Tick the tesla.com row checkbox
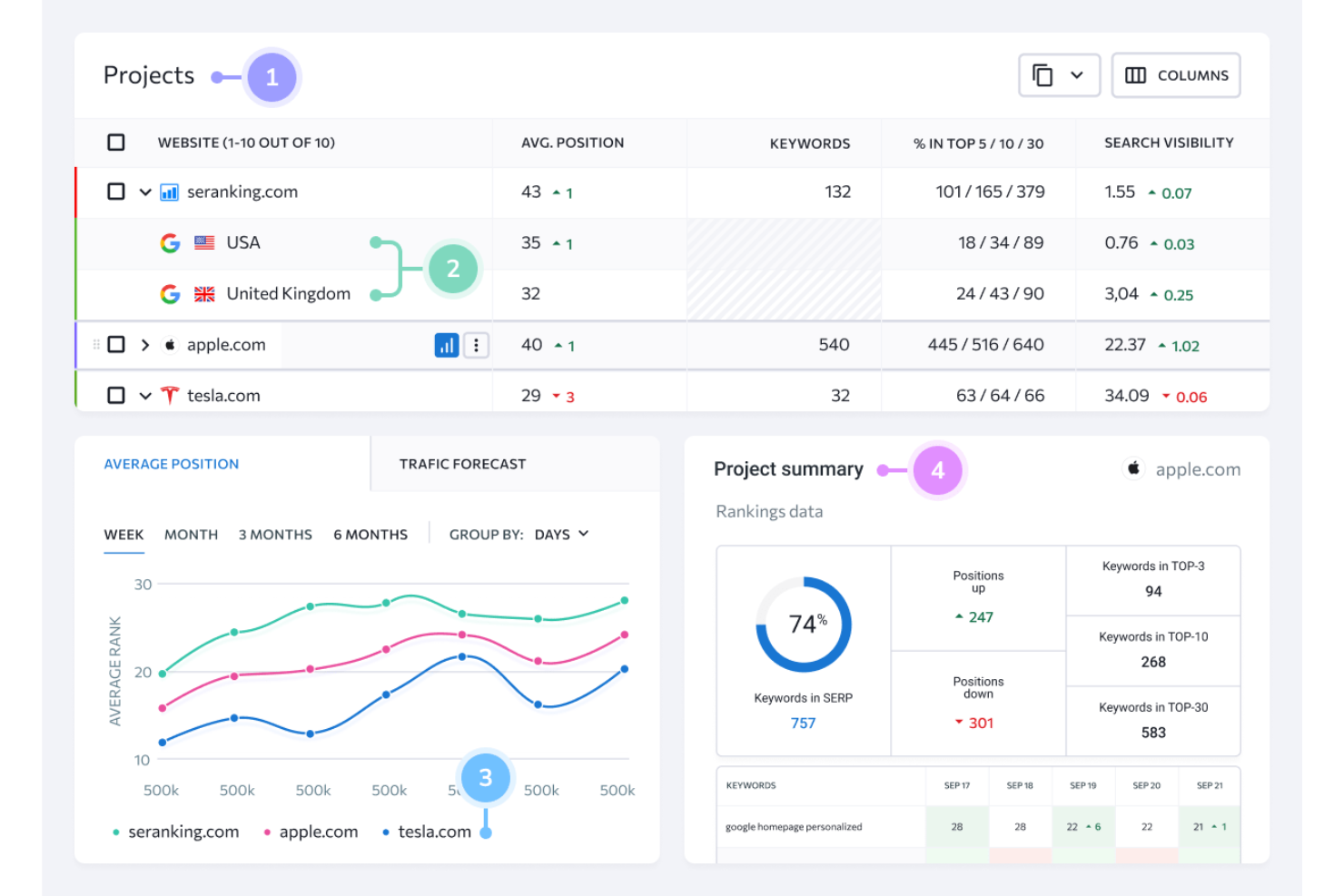The height and width of the screenshot is (896, 1344). click(116, 396)
